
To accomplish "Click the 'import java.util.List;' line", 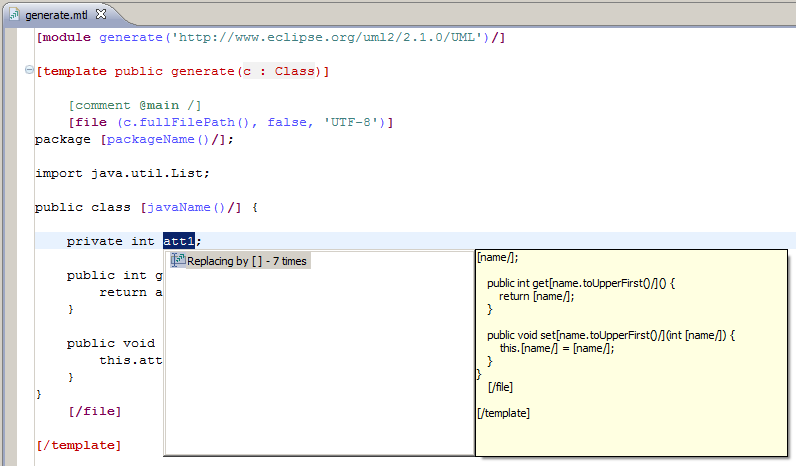I will 122,174.
